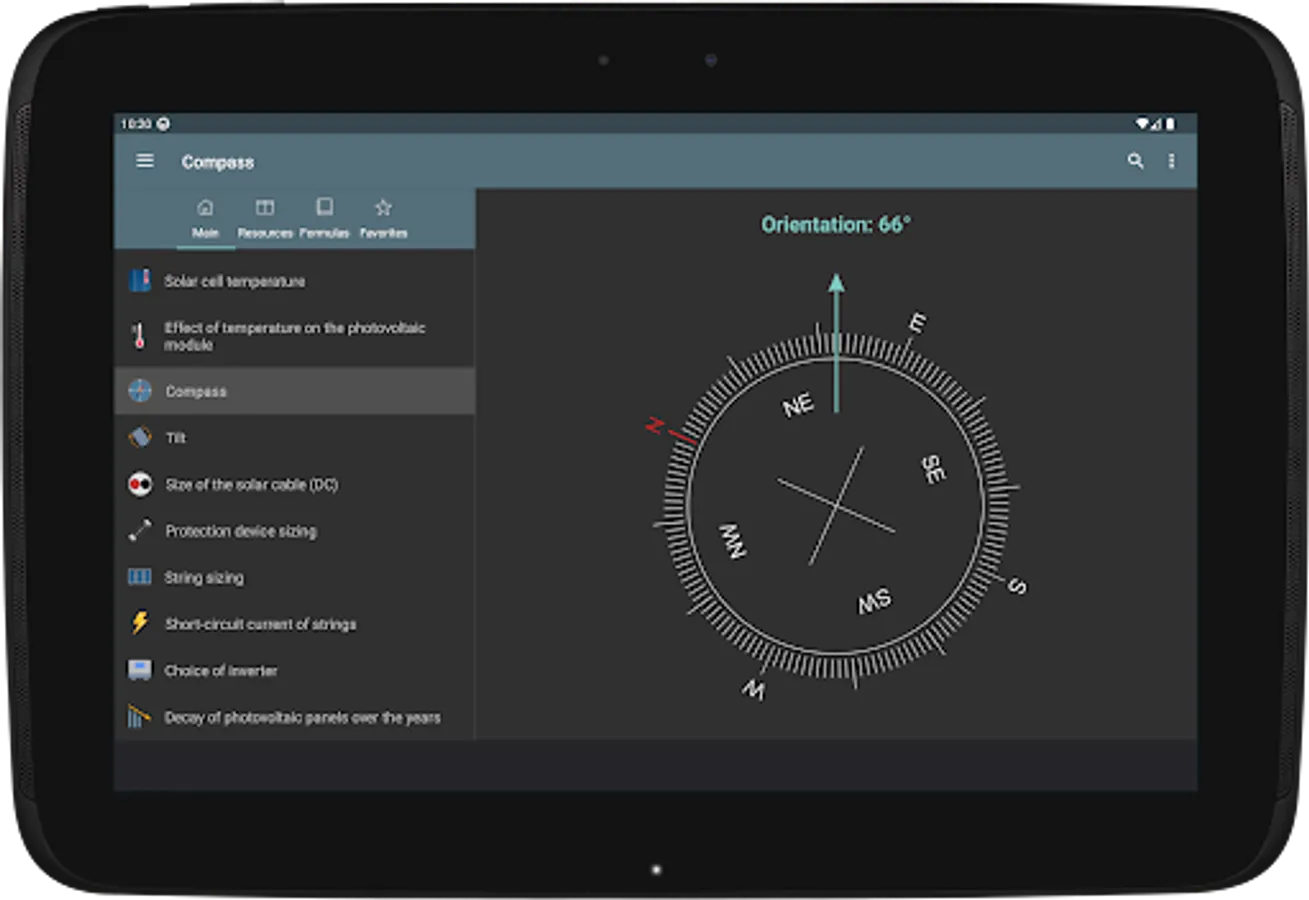Open the hamburger navigation menu
This screenshot has width=1309, height=900.
click(x=145, y=161)
